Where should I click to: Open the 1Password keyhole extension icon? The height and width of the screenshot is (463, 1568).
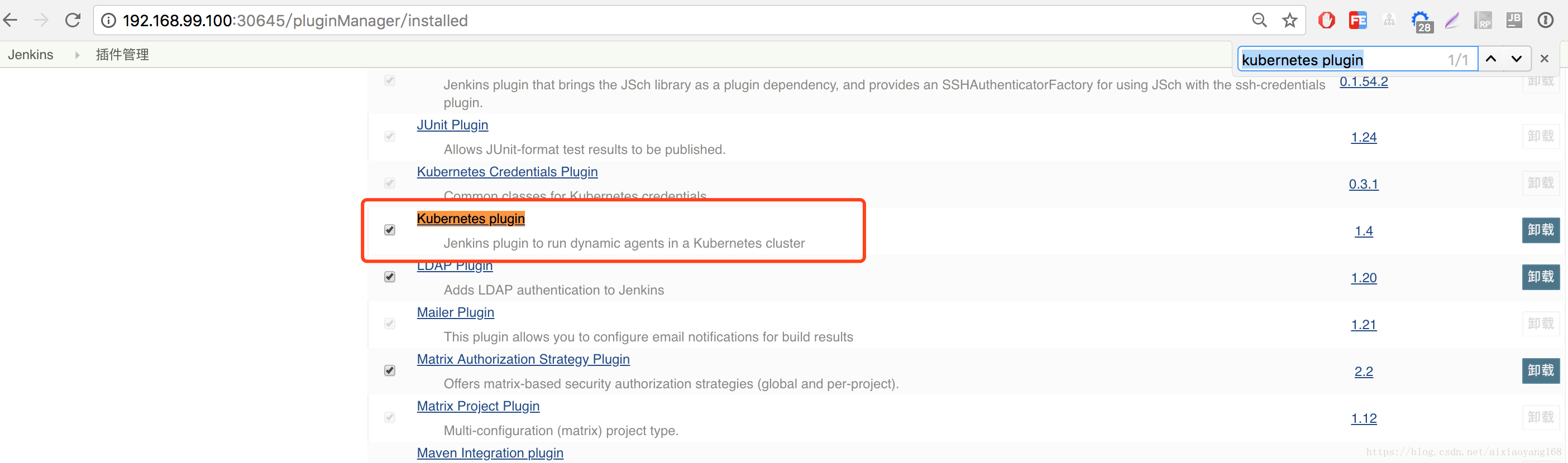1546,20
